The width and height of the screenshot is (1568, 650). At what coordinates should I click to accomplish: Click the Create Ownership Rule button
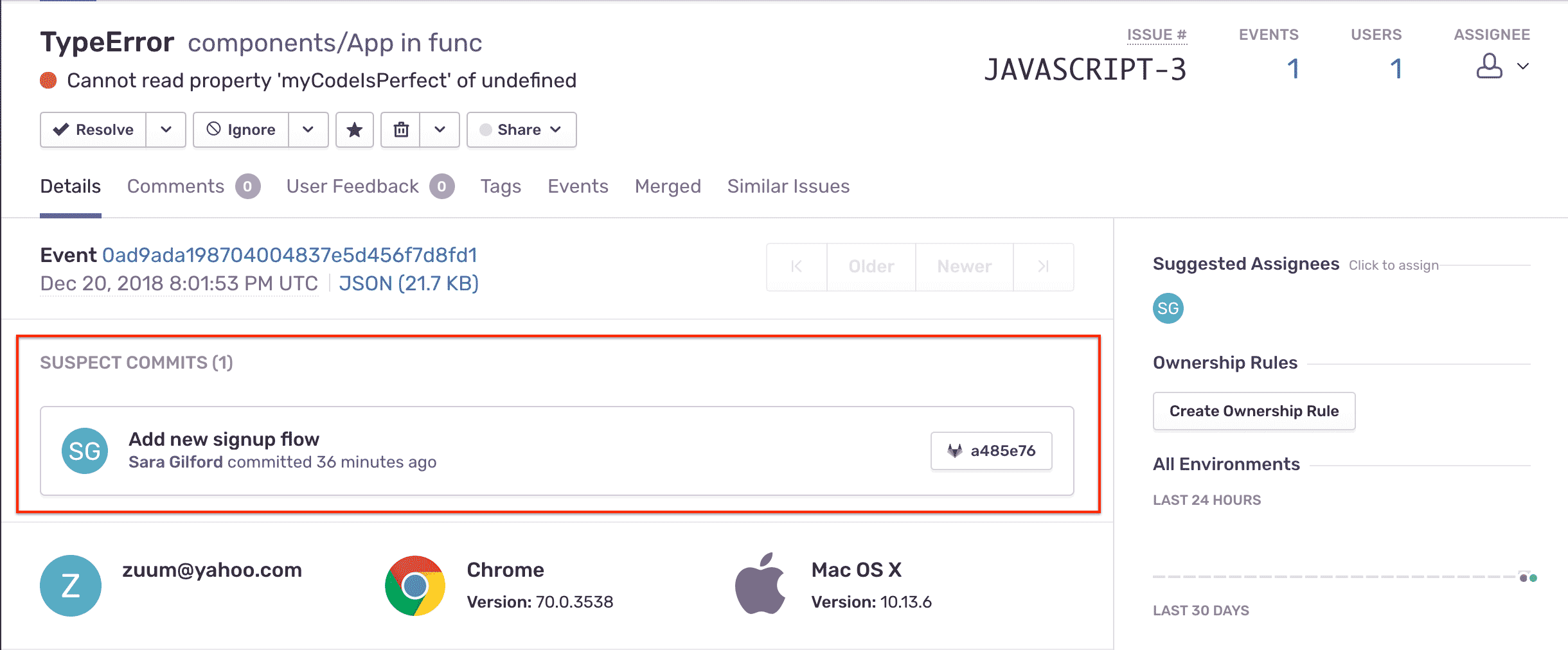pos(1254,411)
